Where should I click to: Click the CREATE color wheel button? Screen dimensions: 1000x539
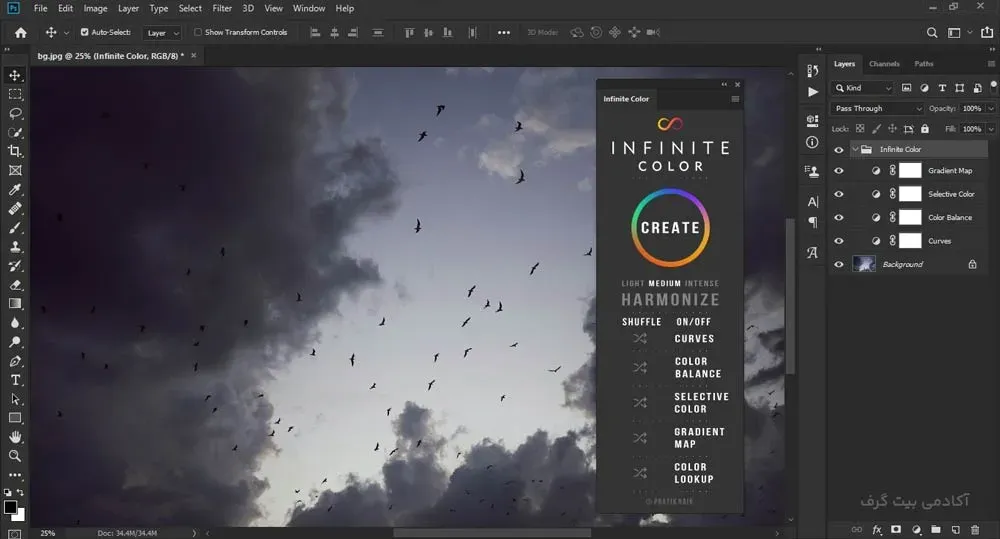[670, 228]
